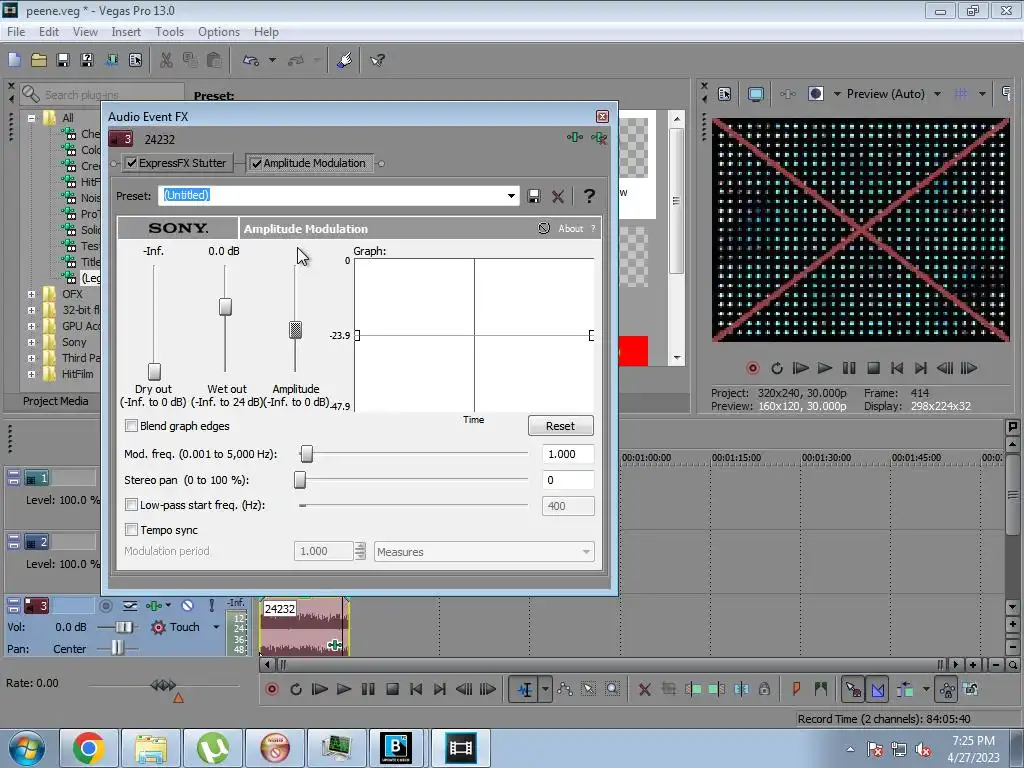This screenshot has height=768, width=1024.
Task: Click the Record button under the video preview
Action: 752,368
